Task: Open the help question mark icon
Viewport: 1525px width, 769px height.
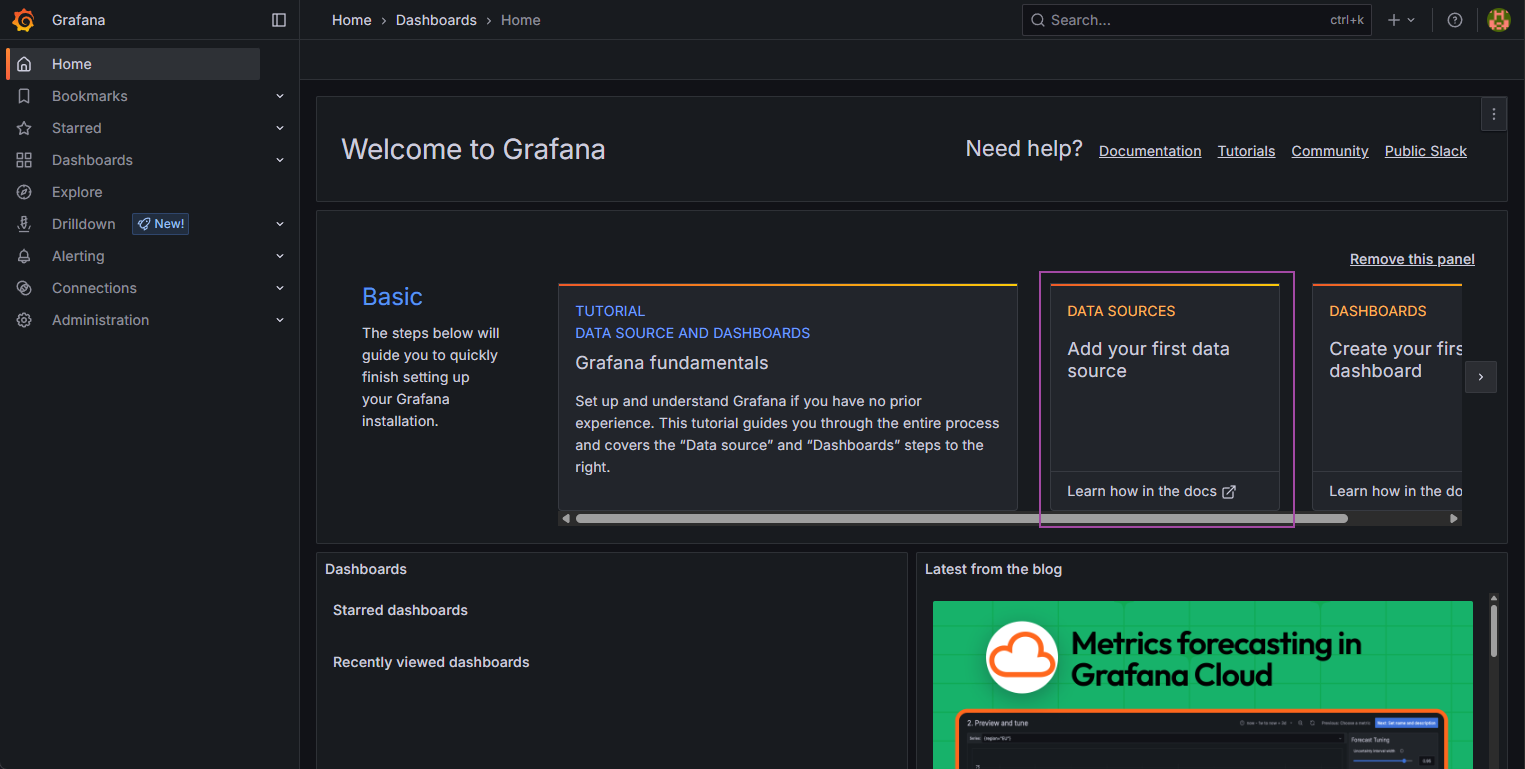Action: 1455,20
